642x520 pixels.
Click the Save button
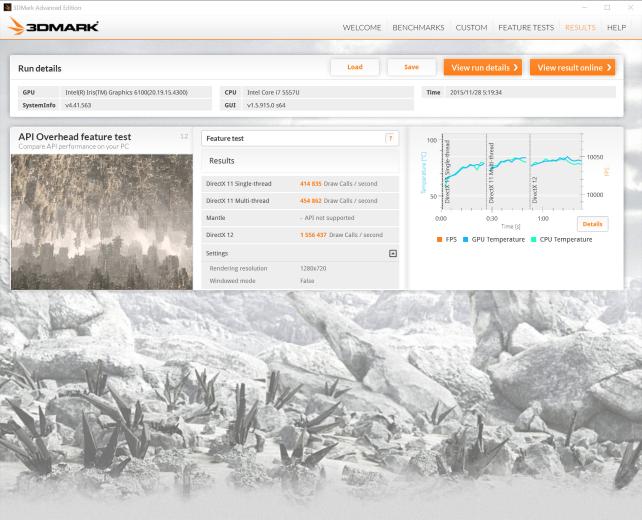(x=411, y=67)
